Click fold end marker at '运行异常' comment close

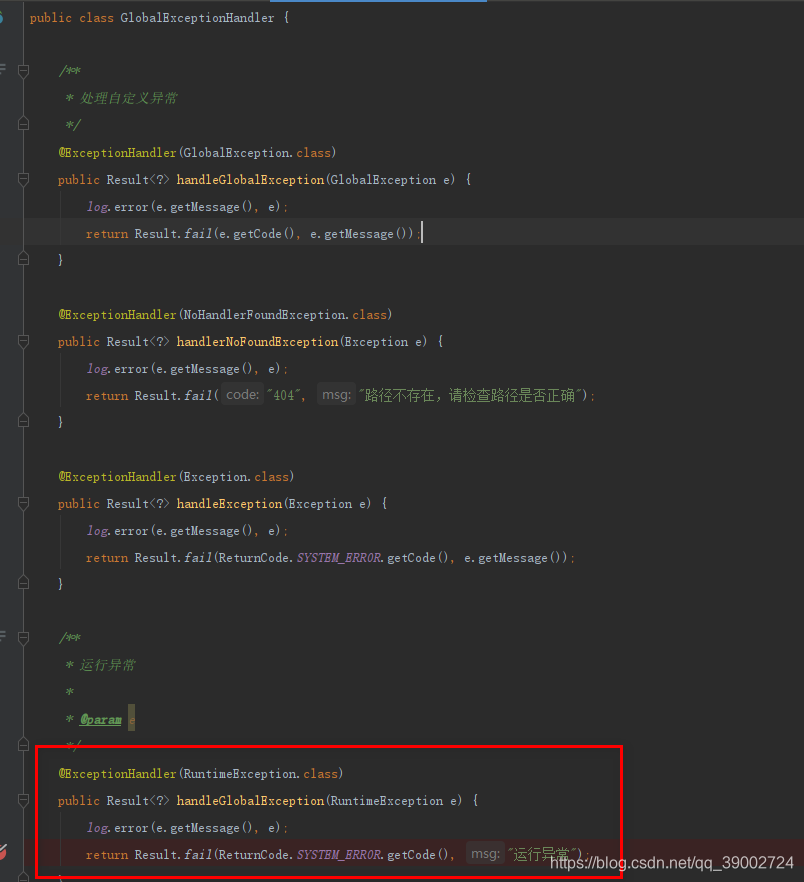(x=24, y=745)
